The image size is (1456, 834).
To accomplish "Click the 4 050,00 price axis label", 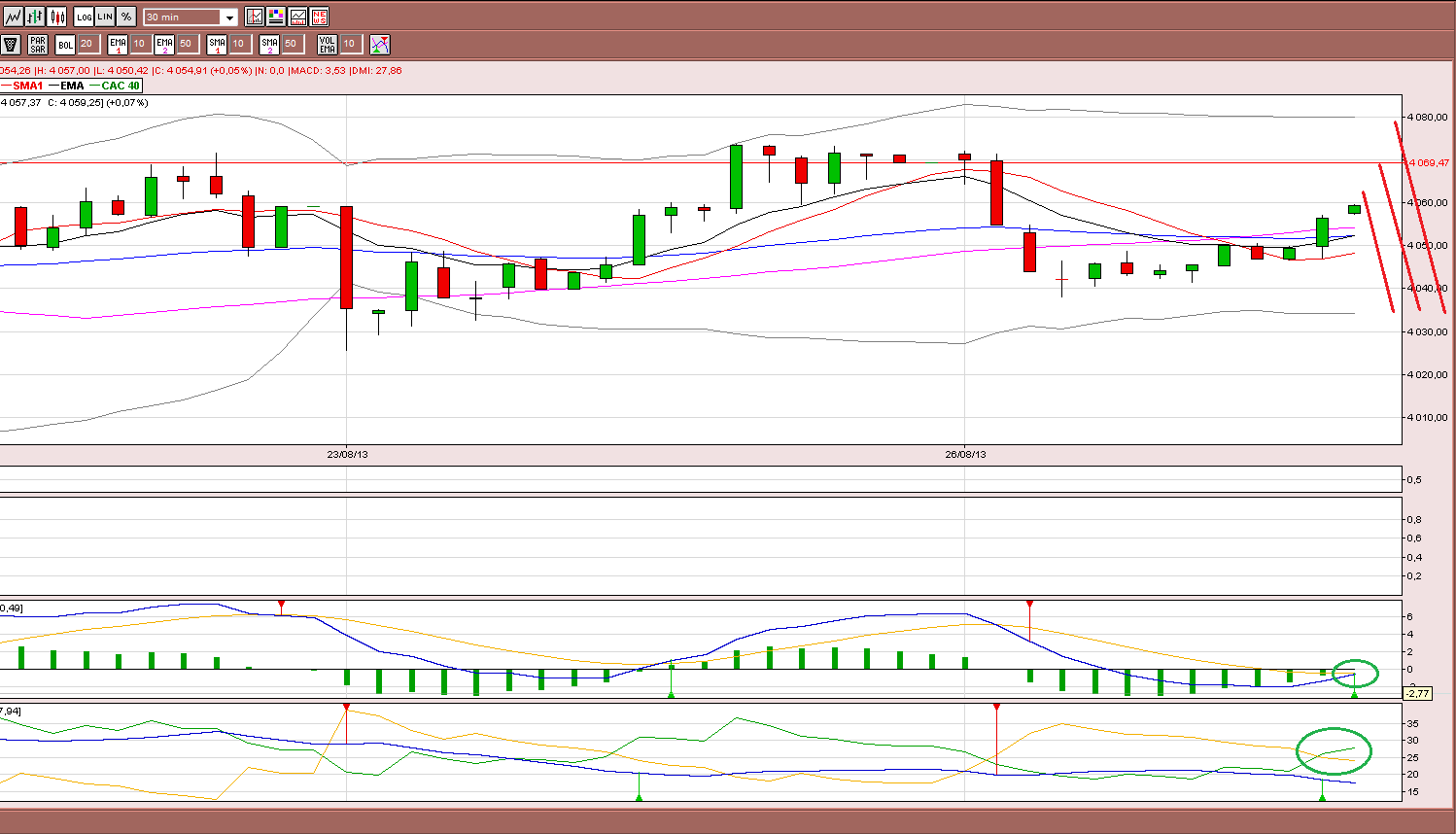I will pyautogui.click(x=1429, y=246).
